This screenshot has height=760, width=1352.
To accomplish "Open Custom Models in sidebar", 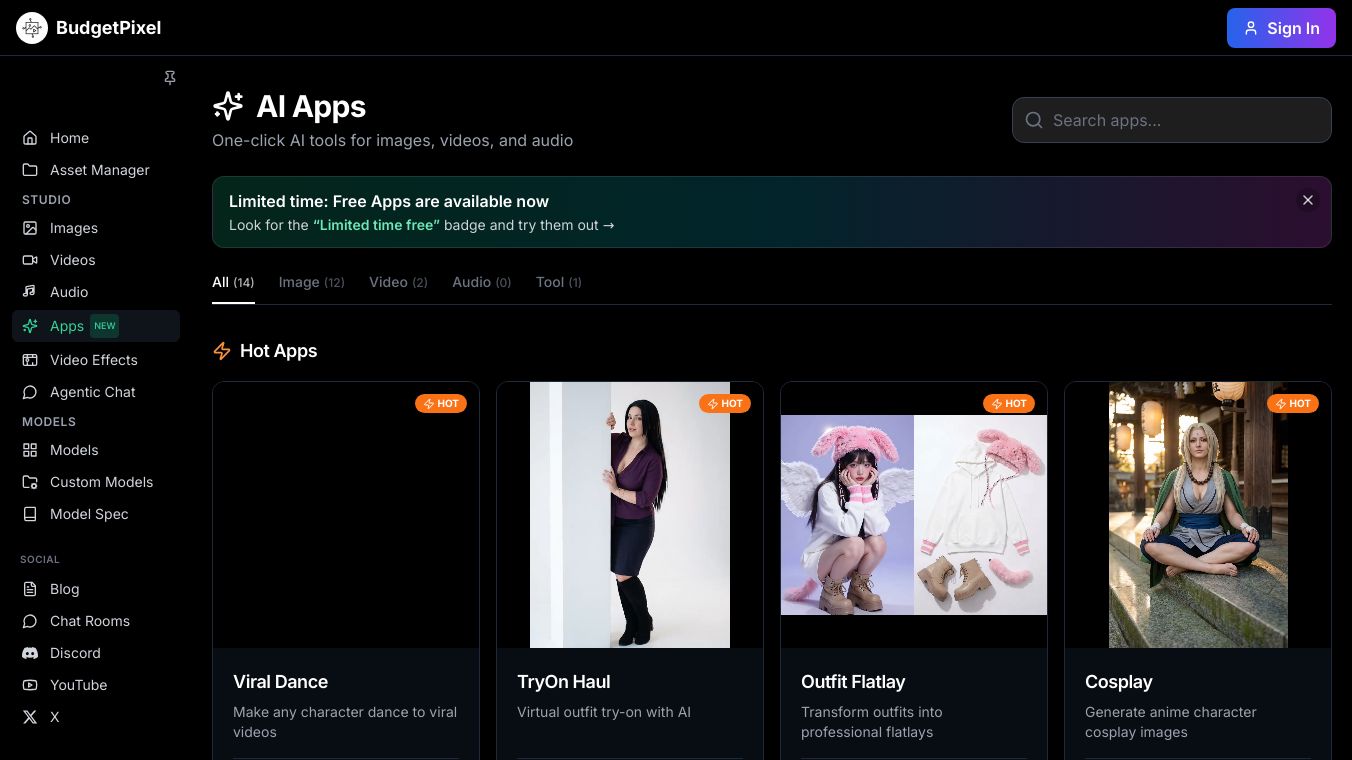I will (x=101, y=482).
